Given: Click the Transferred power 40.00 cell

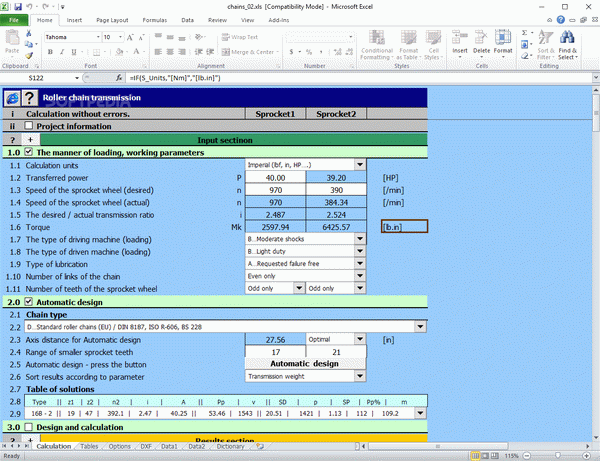Looking at the screenshot, I should pyautogui.click(x=276, y=178).
